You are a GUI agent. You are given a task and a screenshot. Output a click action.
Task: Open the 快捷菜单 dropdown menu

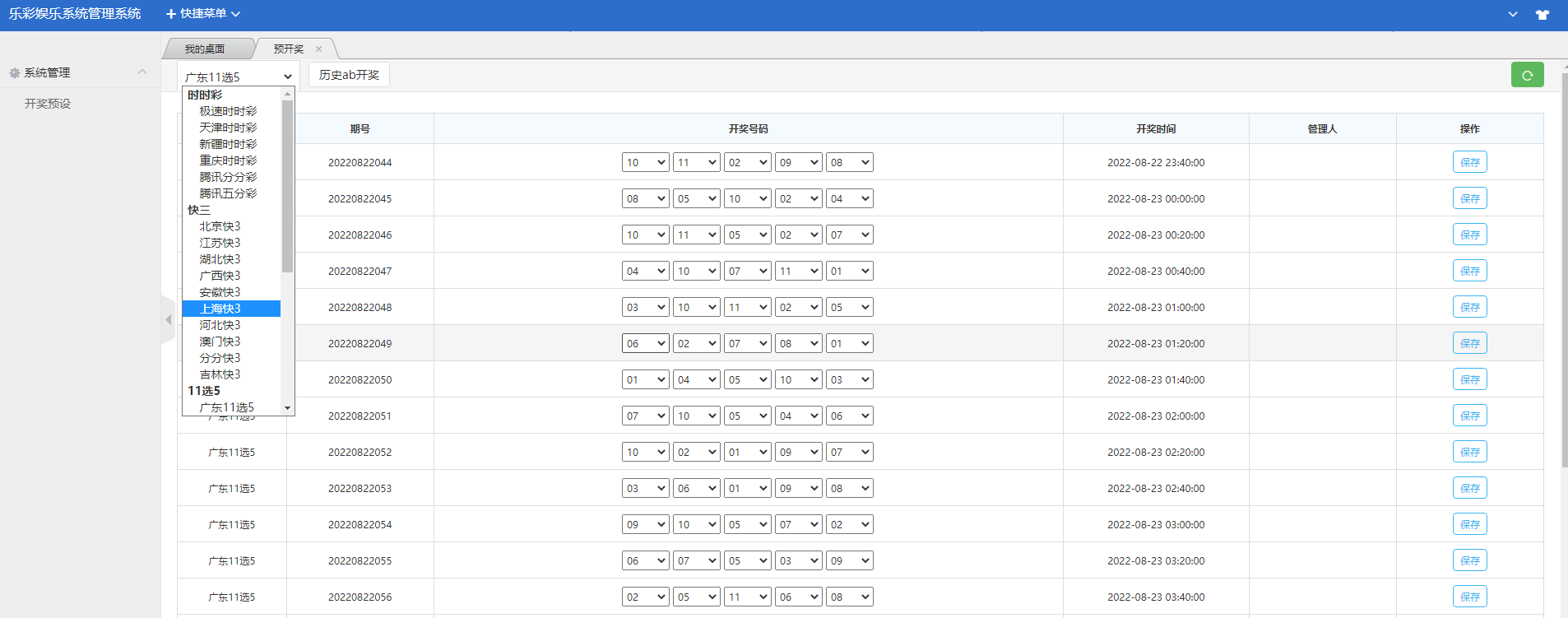pyautogui.click(x=203, y=14)
